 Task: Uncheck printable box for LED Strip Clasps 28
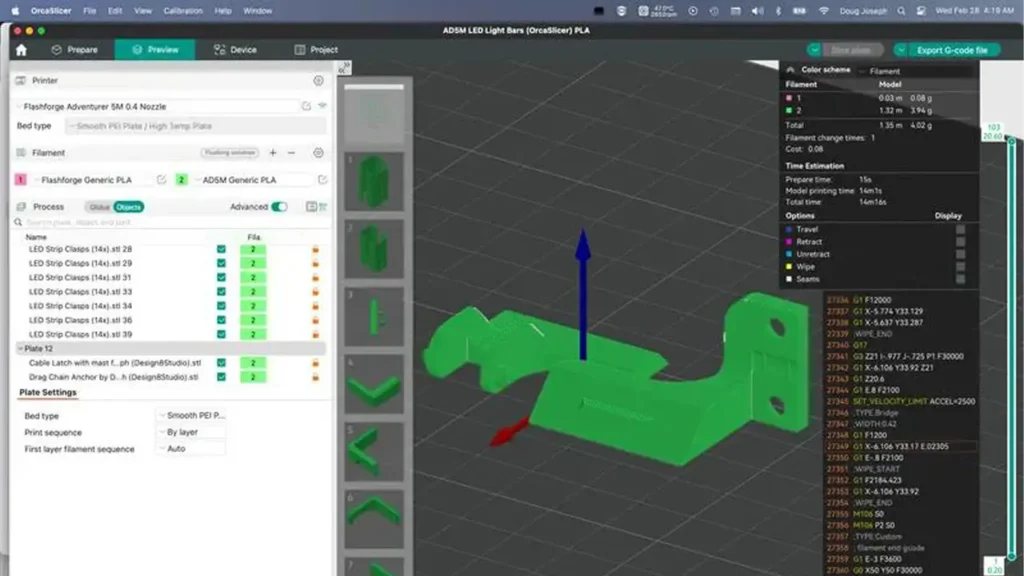pyautogui.click(x=221, y=249)
